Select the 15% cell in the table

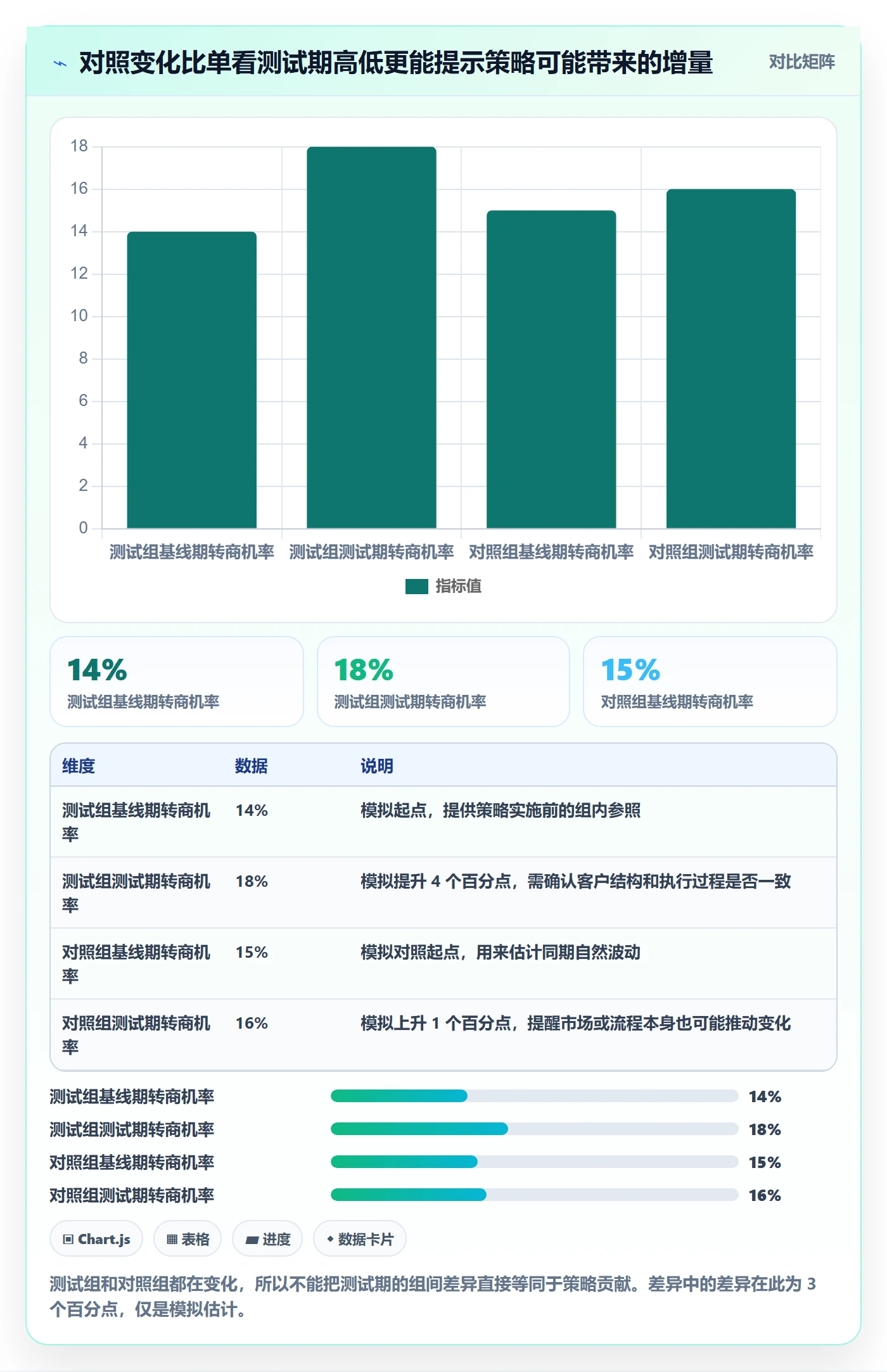[x=252, y=952]
